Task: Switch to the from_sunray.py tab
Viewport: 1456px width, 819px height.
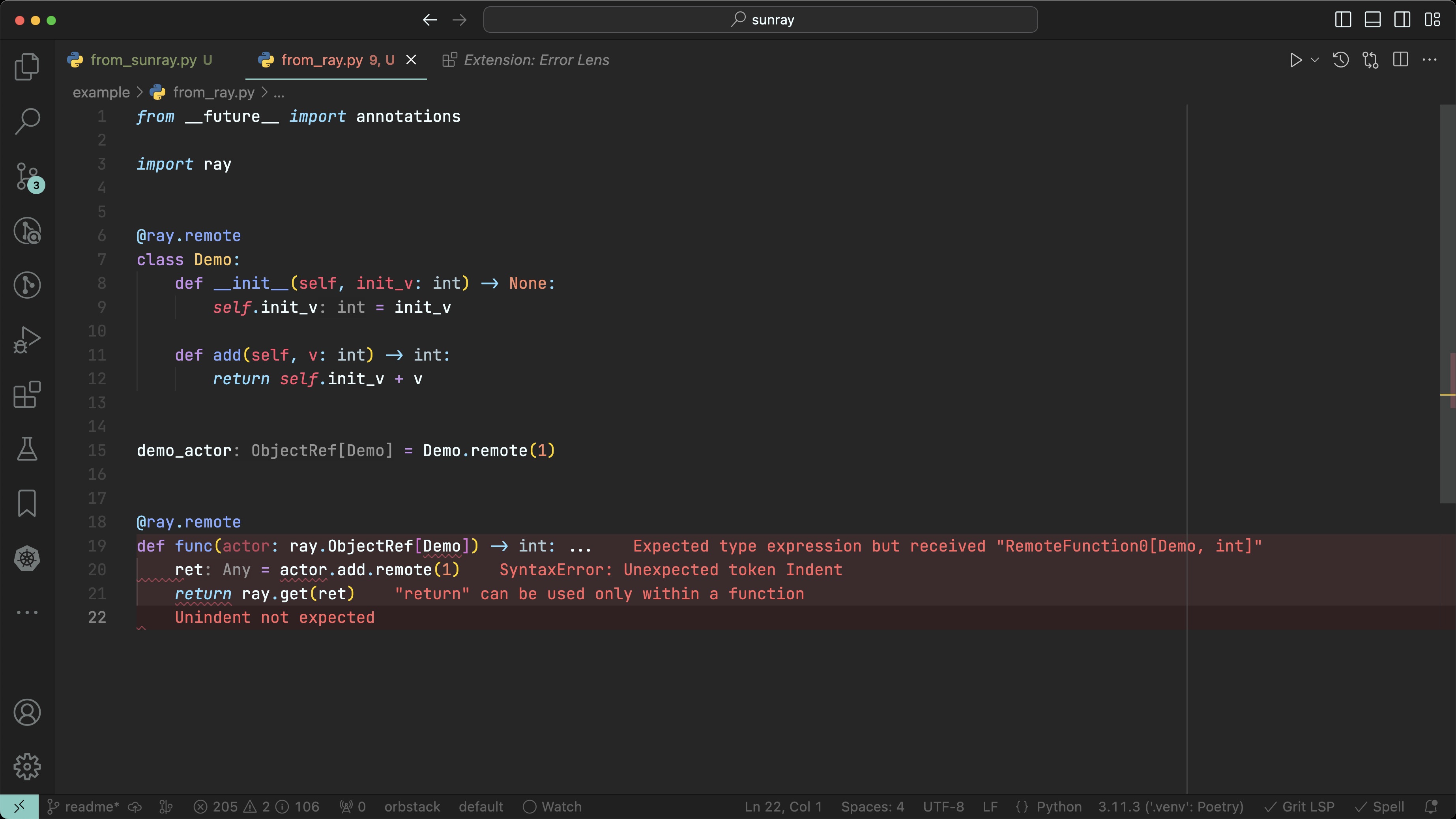Action: coord(144,60)
